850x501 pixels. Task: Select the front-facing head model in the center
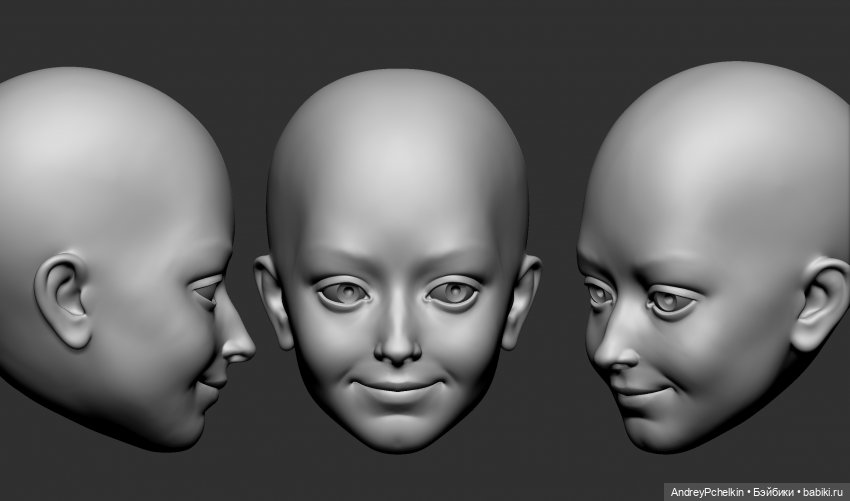(397, 260)
